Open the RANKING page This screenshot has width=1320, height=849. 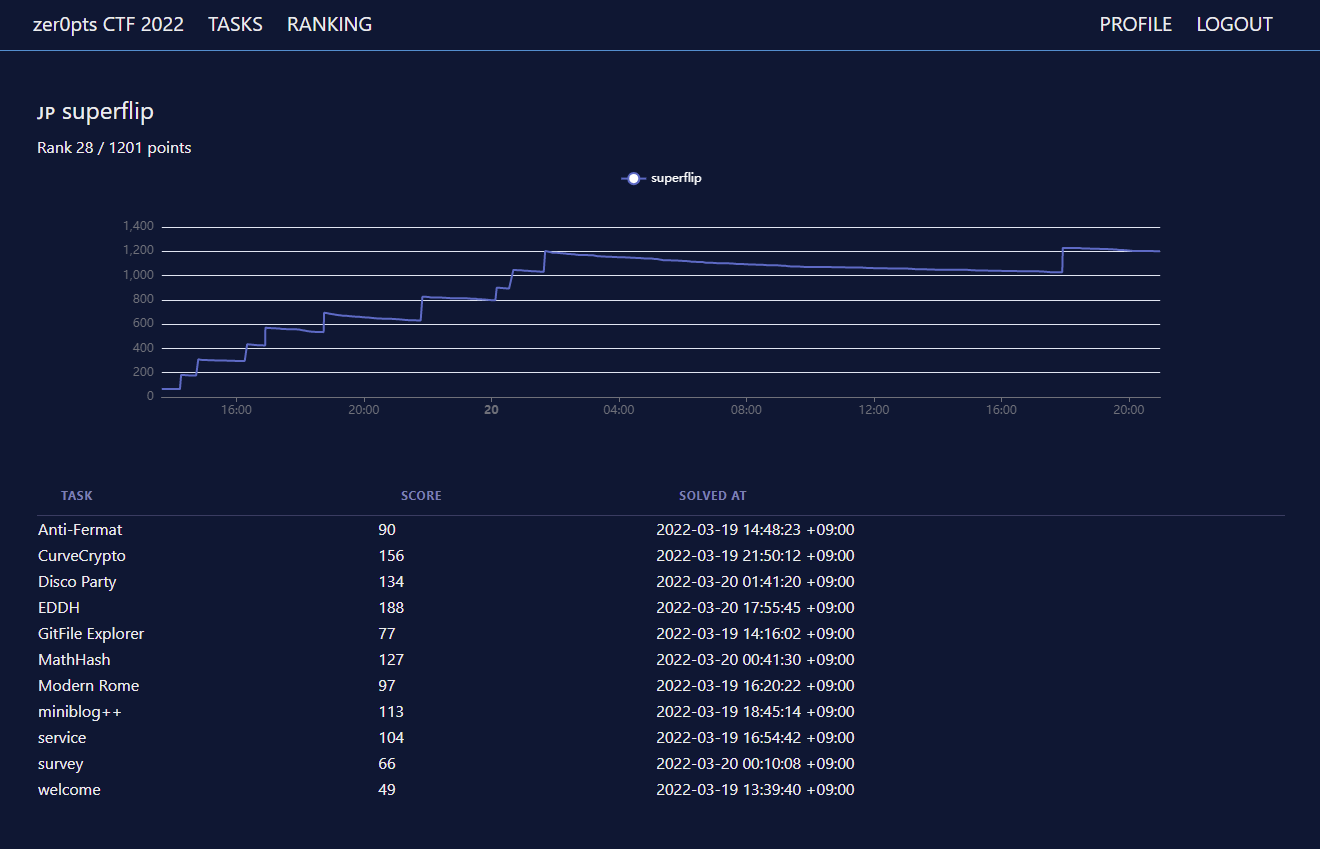[x=329, y=24]
